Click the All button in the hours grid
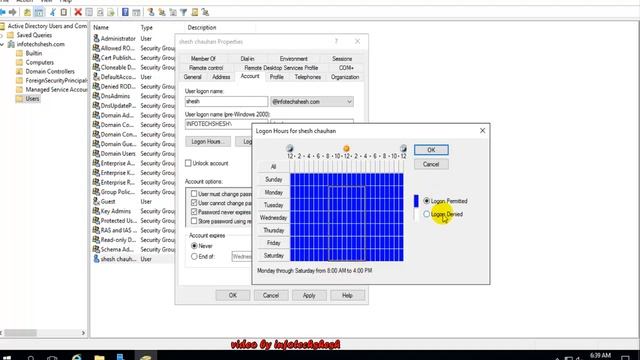Viewport: 640px width, 360px height. click(273, 167)
